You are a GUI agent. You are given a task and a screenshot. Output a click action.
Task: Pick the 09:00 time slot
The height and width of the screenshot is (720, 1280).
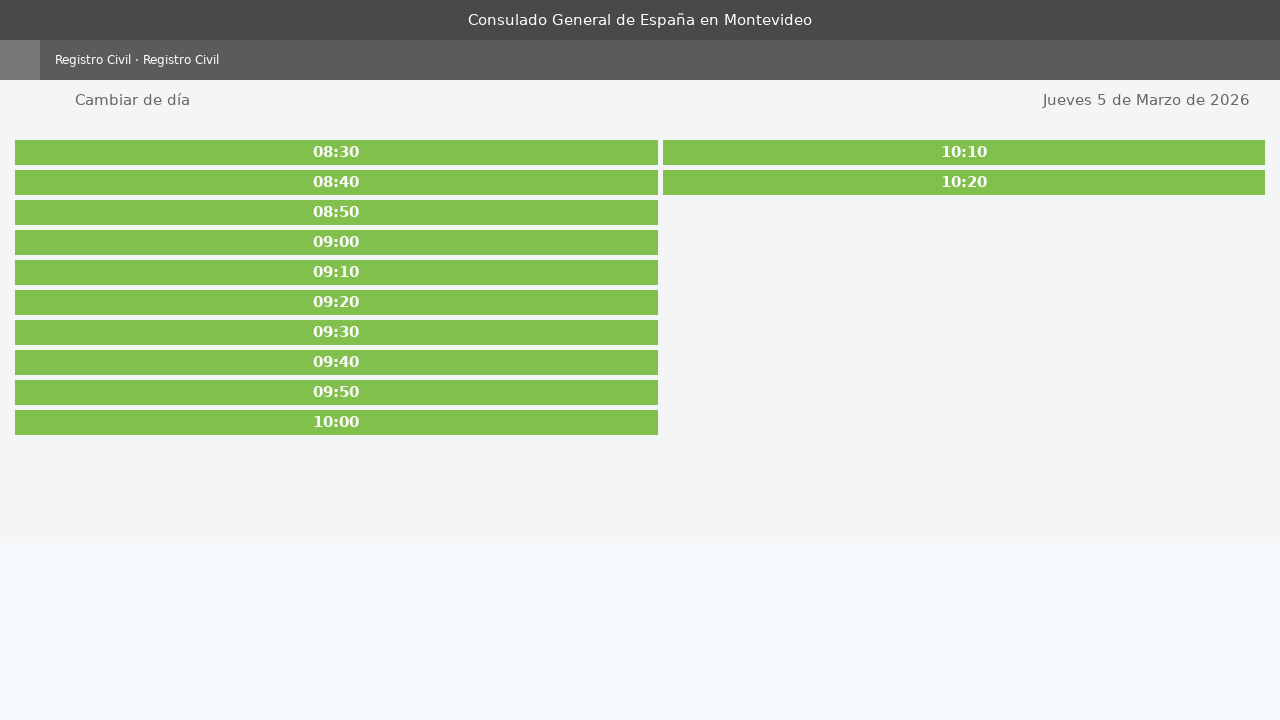coord(336,242)
